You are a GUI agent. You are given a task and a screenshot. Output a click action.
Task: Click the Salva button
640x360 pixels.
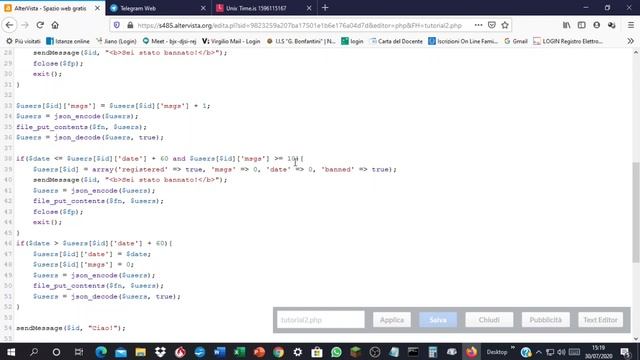click(438, 320)
